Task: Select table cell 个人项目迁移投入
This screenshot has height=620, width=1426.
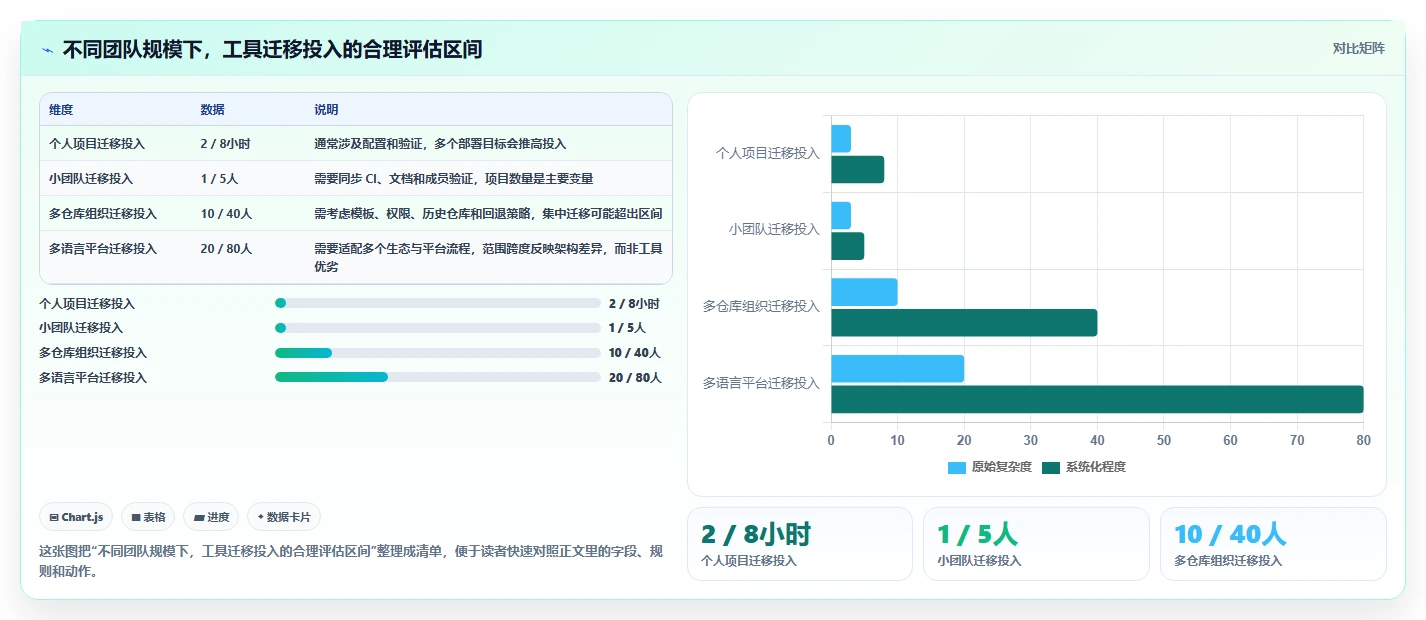Action: [x=97, y=144]
